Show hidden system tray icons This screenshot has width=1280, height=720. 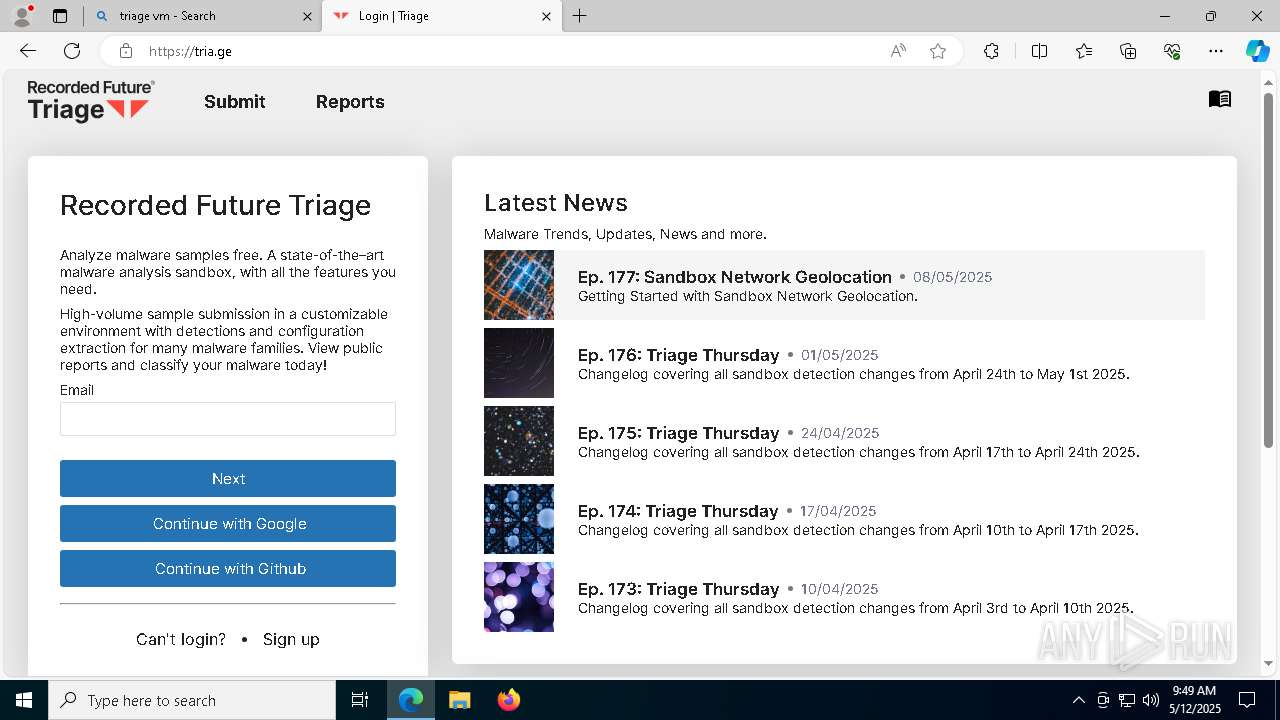pyautogui.click(x=1078, y=700)
